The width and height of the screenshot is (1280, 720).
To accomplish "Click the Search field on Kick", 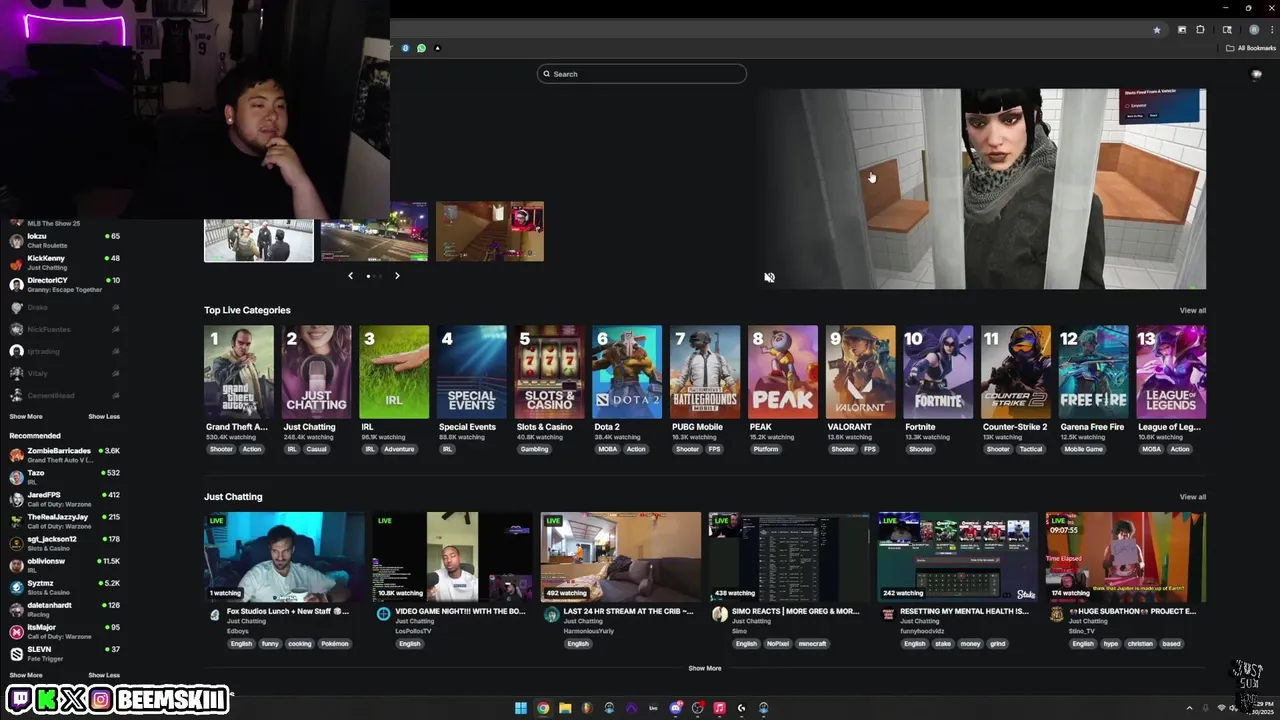I will point(642,74).
